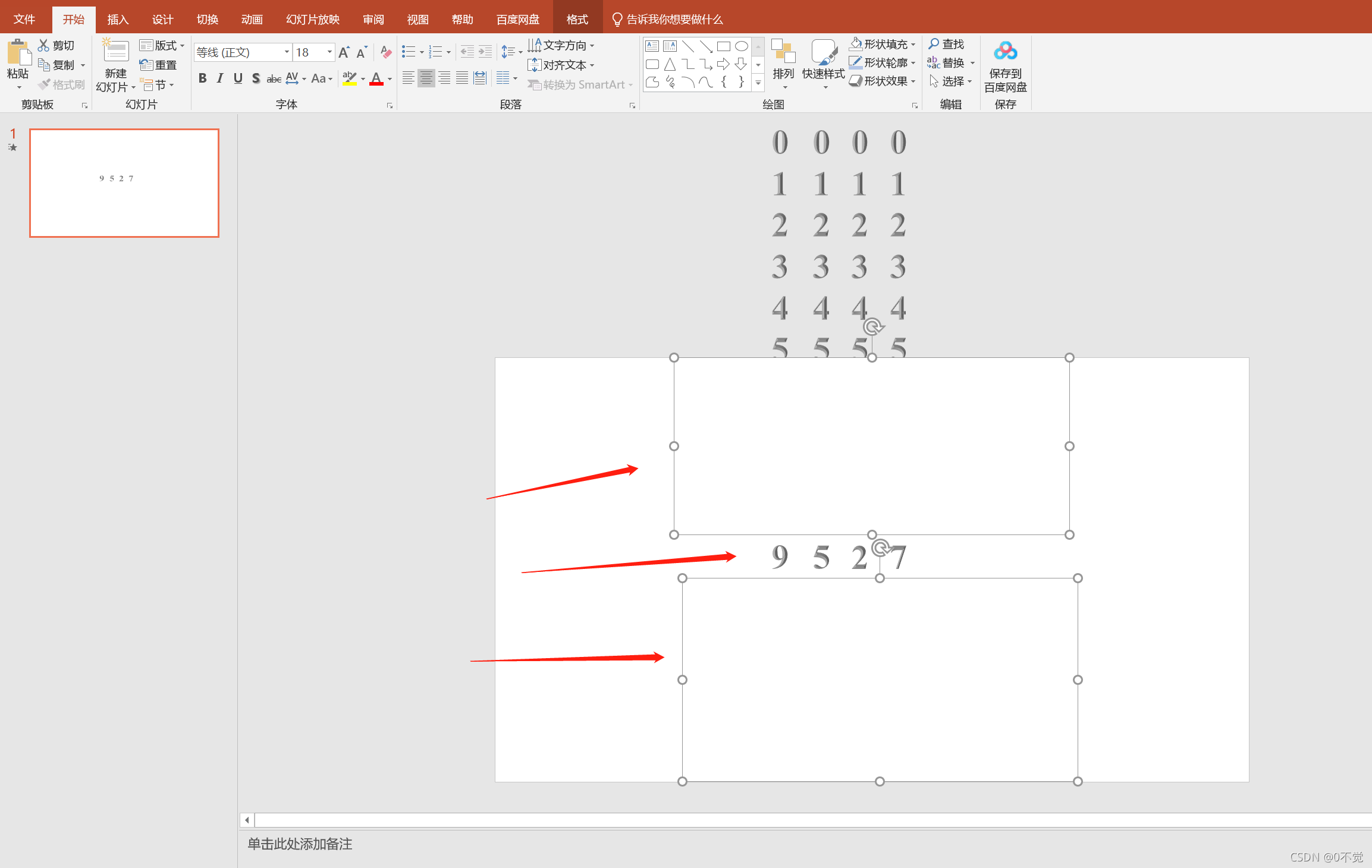Expand the Shape Fill dropdown

913,45
